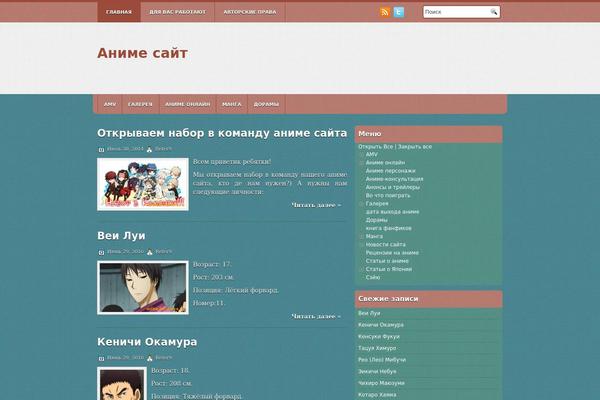Open Анонсы и трейлеры in sidebar

(x=393, y=187)
